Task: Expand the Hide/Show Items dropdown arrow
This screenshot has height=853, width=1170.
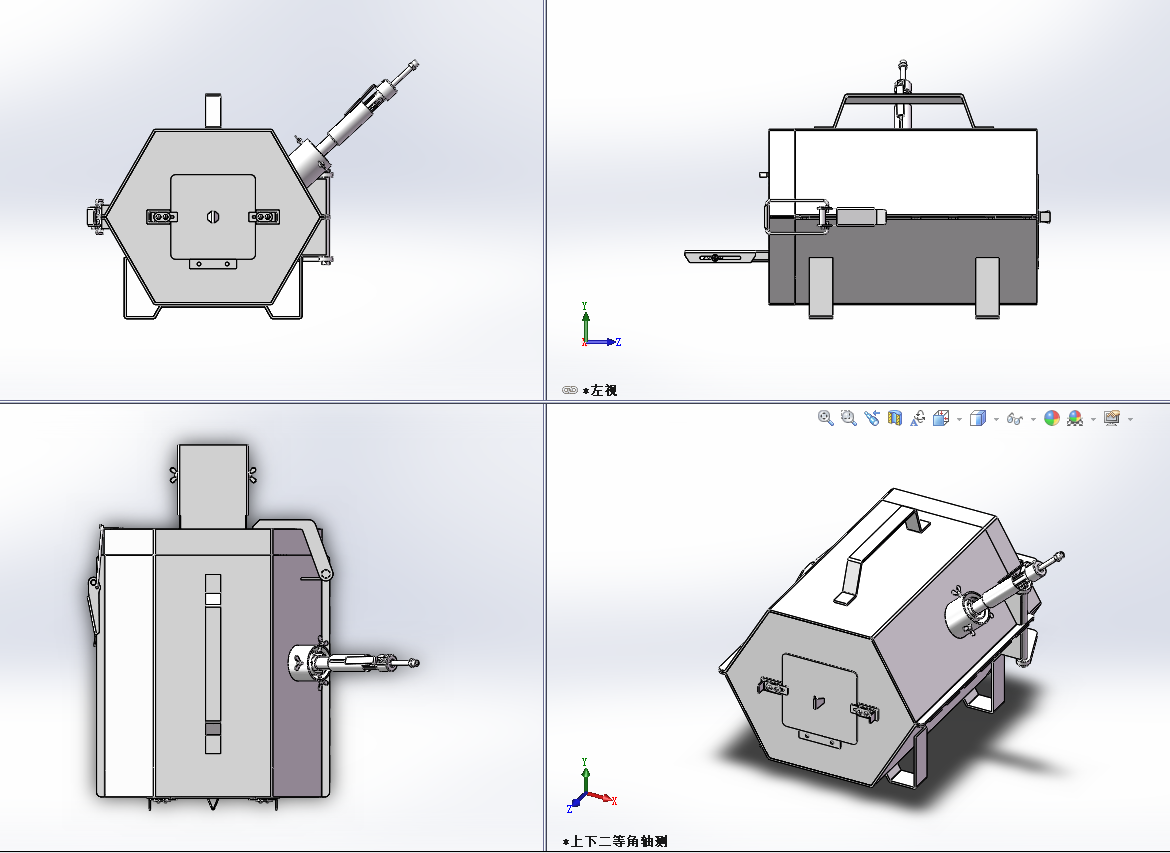Action: pyautogui.click(x=1033, y=419)
